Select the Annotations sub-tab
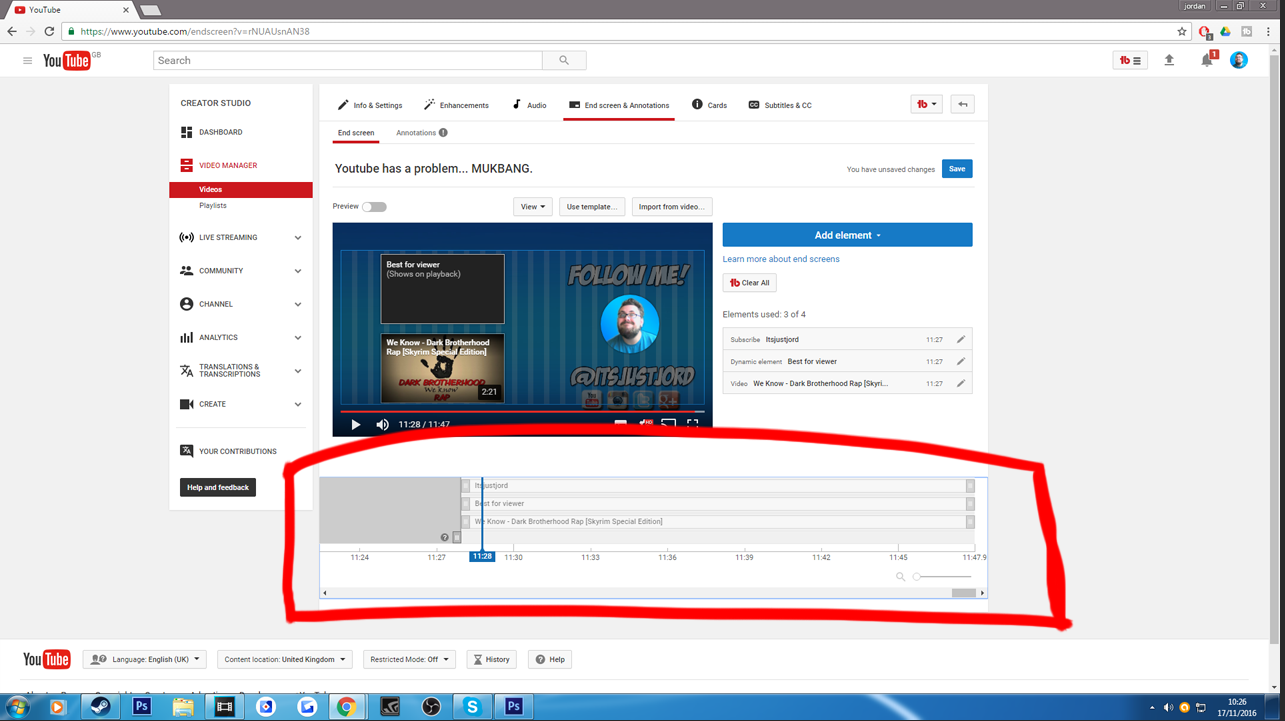Viewport: 1285px width, 721px height. (x=416, y=133)
